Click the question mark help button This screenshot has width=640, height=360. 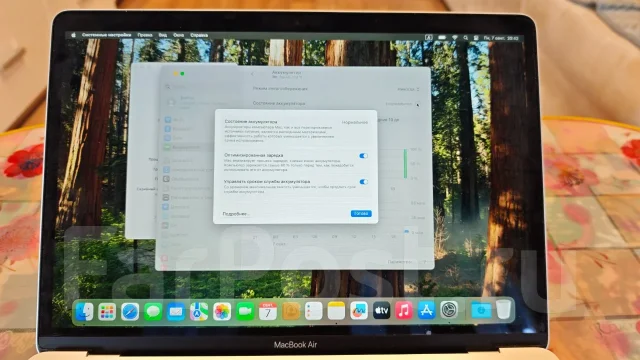point(424,262)
